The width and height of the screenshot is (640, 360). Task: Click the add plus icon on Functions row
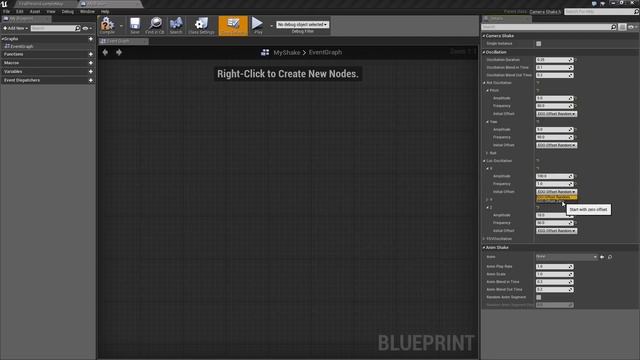91,54
